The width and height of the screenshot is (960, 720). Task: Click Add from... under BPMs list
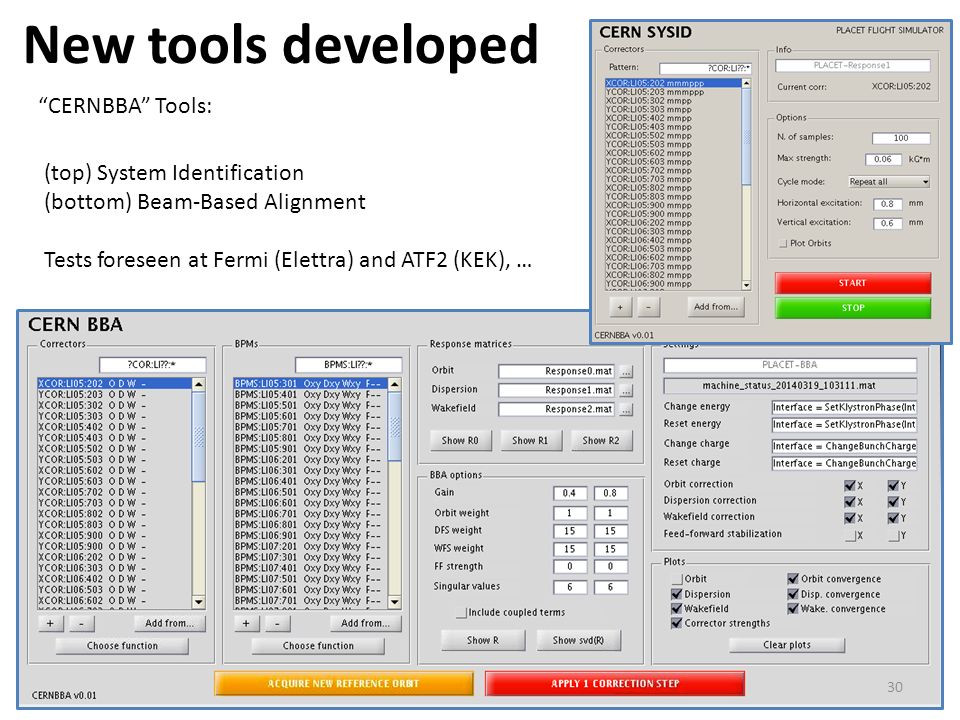(366, 623)
